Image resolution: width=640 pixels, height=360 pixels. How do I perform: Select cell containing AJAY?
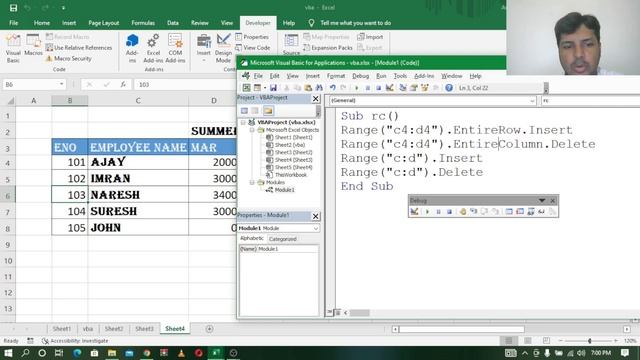tap(138, 162)
